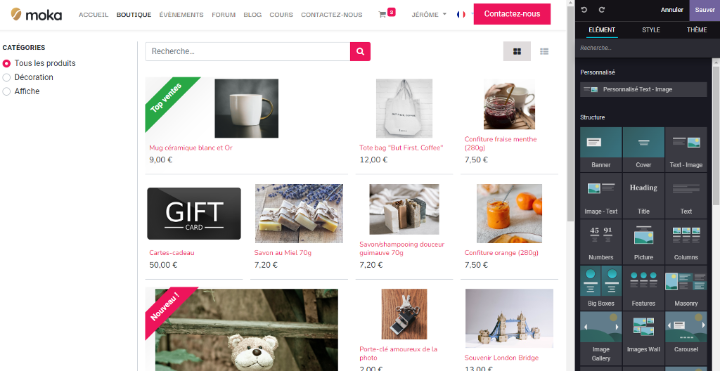Click the pink Contactez-nous button

pyautogui.click(x=512, y=14)
